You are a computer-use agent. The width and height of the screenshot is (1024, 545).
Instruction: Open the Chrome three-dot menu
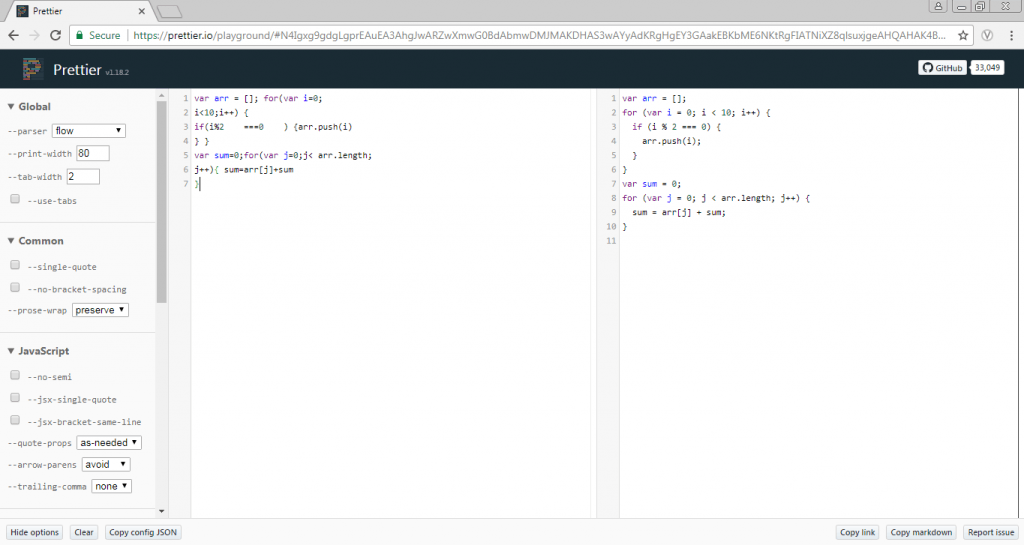[x=1012, y=35]
